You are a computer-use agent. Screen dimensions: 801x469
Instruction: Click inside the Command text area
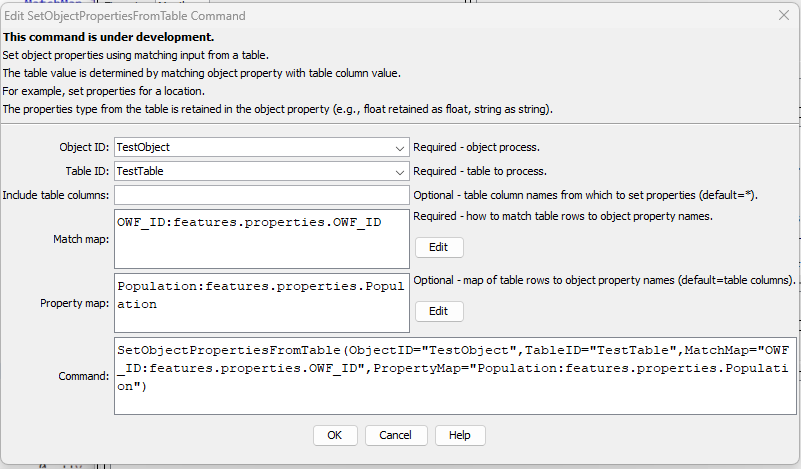click(455, 376)
